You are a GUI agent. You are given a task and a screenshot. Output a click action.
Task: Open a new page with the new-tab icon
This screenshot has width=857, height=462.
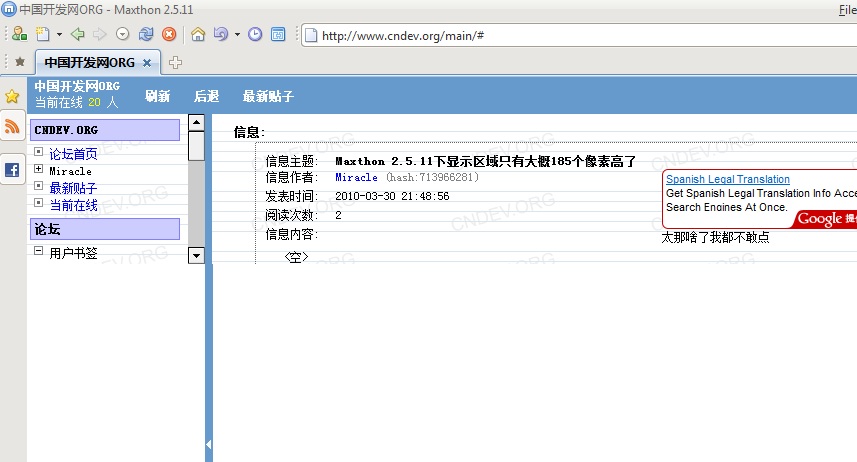click(43, 34)
